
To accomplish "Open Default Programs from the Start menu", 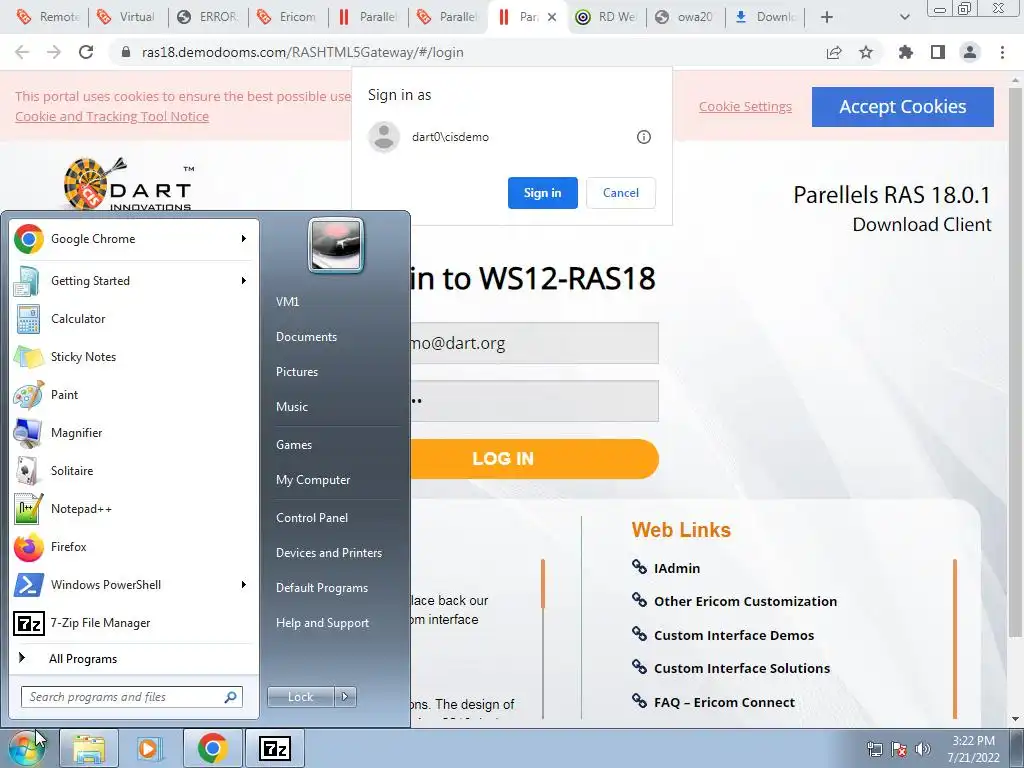I will coord(322,588).
